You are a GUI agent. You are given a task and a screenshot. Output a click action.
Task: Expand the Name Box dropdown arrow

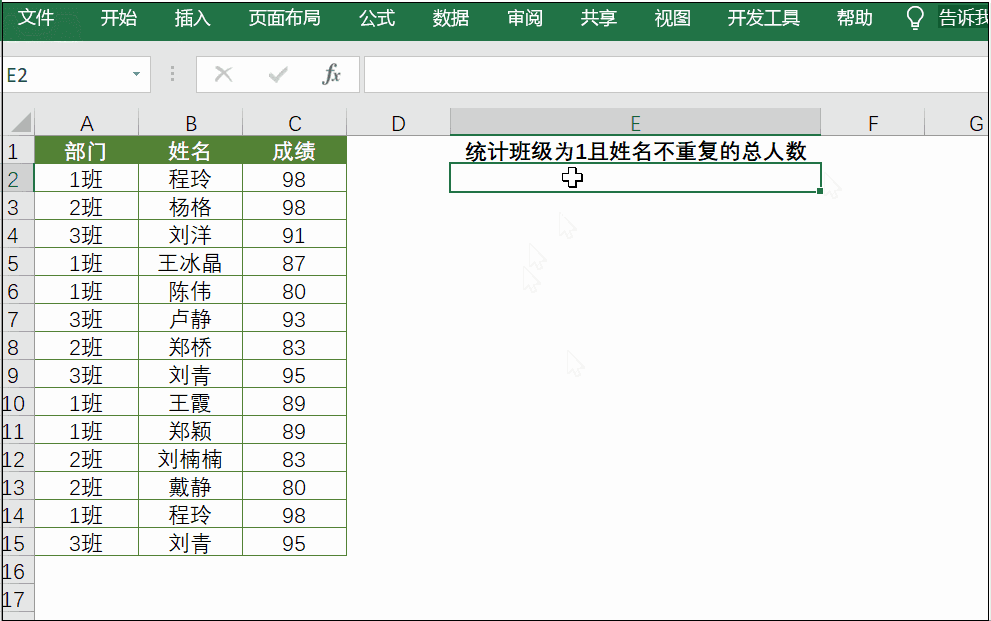pos(136,75)
